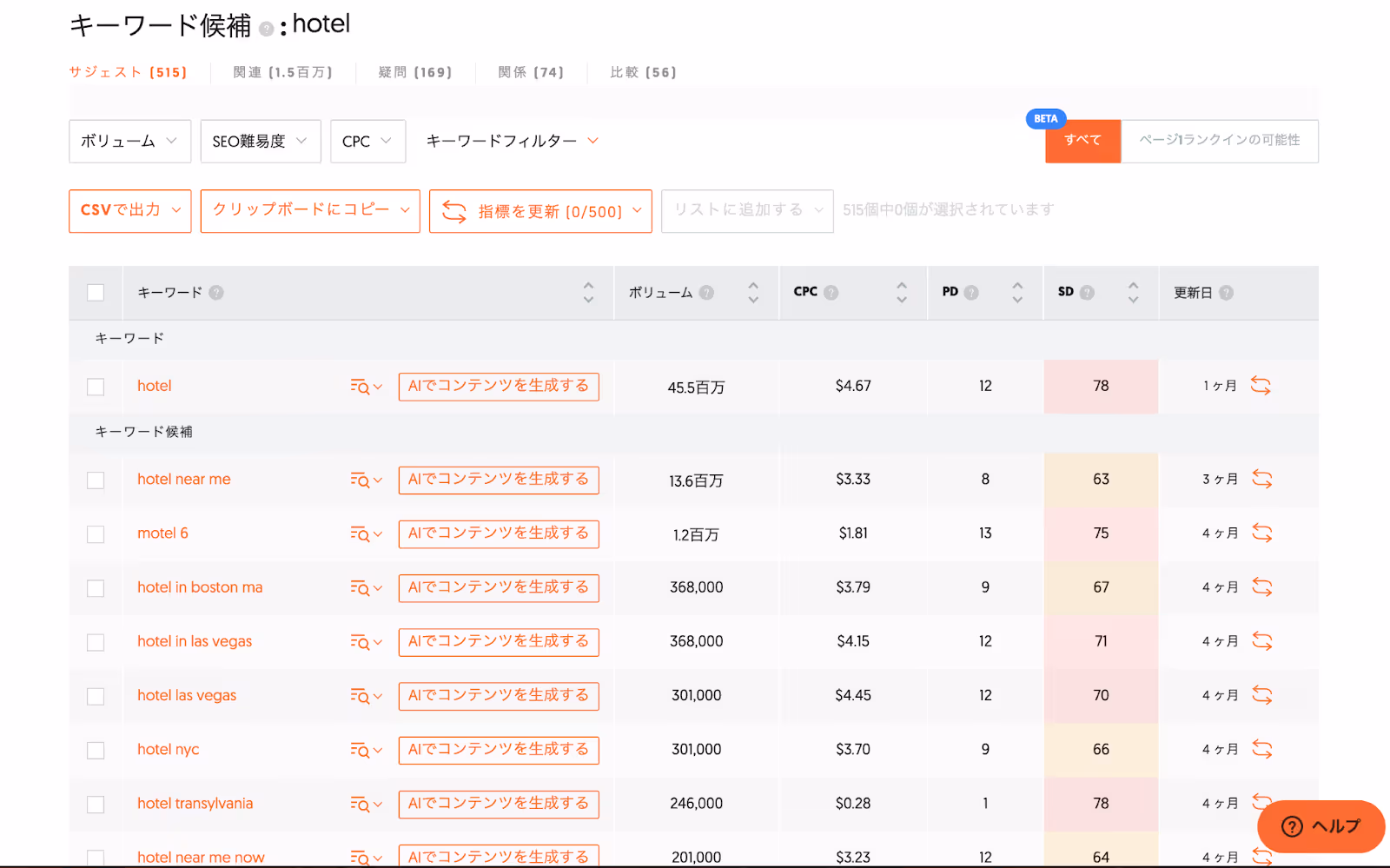Viewport: 1390px width, 868px height.
Task: Expand the キーワードフィルター dropdown
Action: pyautogui.click(x=513, y=141)
